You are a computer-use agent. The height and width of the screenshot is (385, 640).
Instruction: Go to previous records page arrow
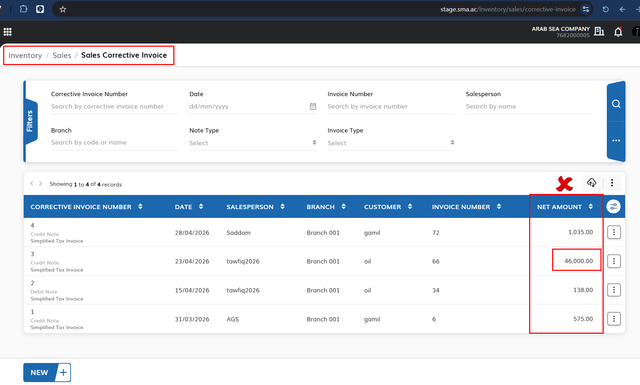[x=32, y=184]
